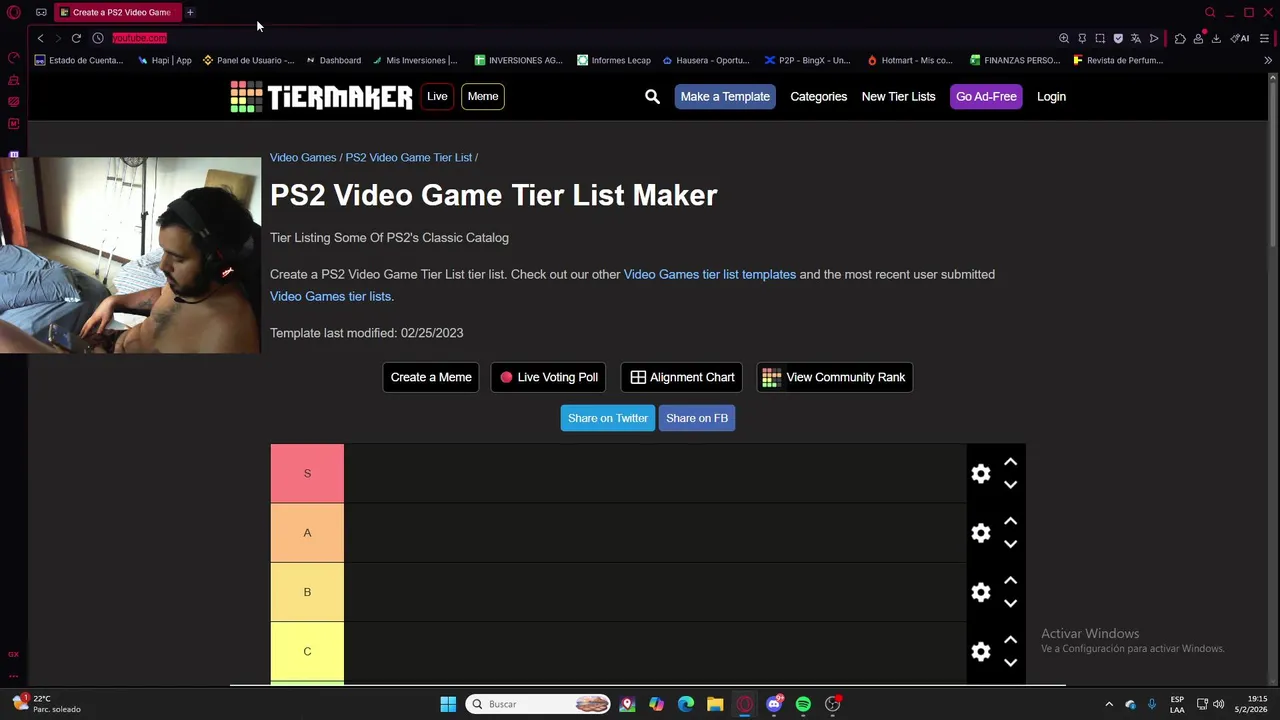Click Make a Template button
Viewport: 1280px width, 720px height.
[x=725, y=97]
